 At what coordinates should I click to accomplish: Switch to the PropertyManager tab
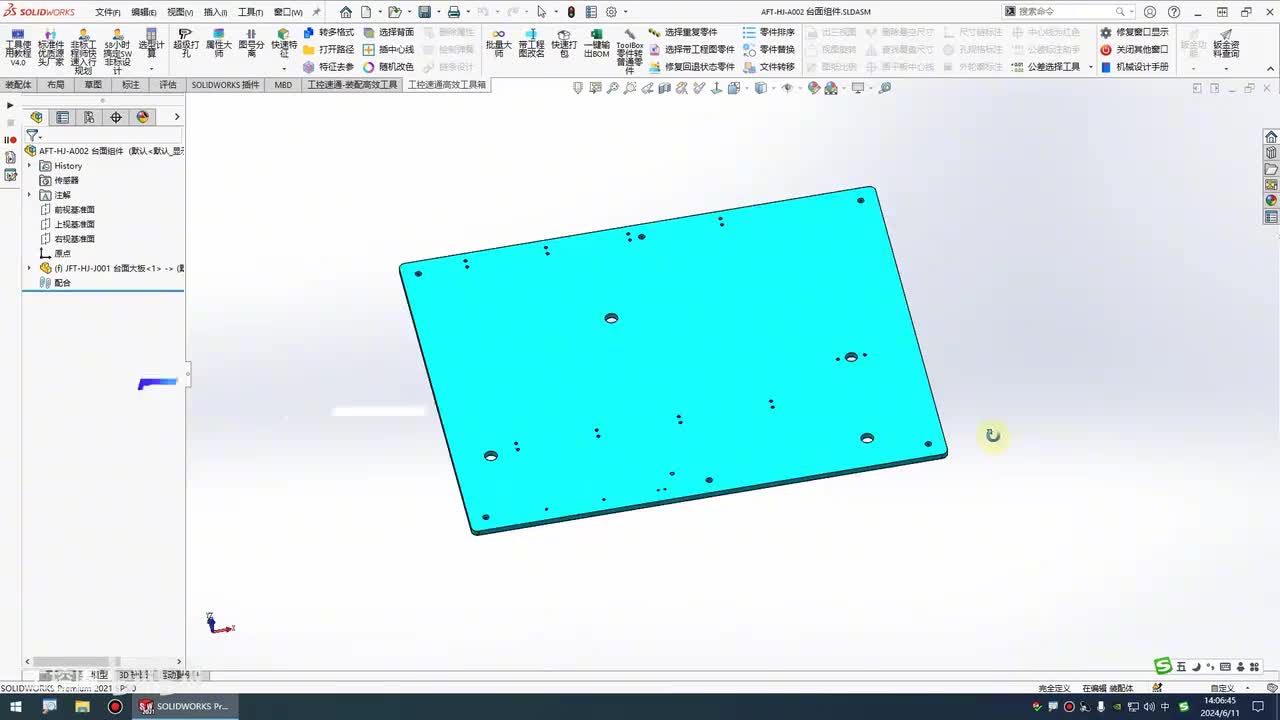pyautogui.click(x=63, y=117)
